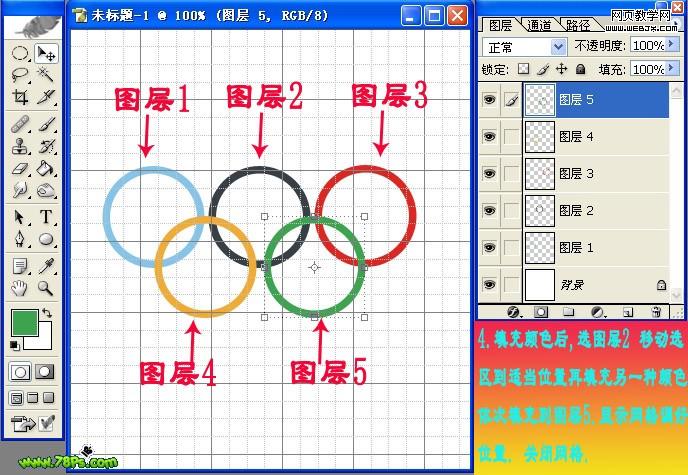
Task: Select the Dodge tool
Action: click(46, 190)
